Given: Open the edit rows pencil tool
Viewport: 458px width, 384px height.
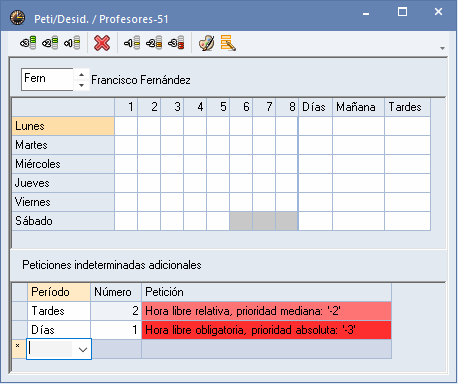Looking at the screenshot, I should click(x=228, y=43).
